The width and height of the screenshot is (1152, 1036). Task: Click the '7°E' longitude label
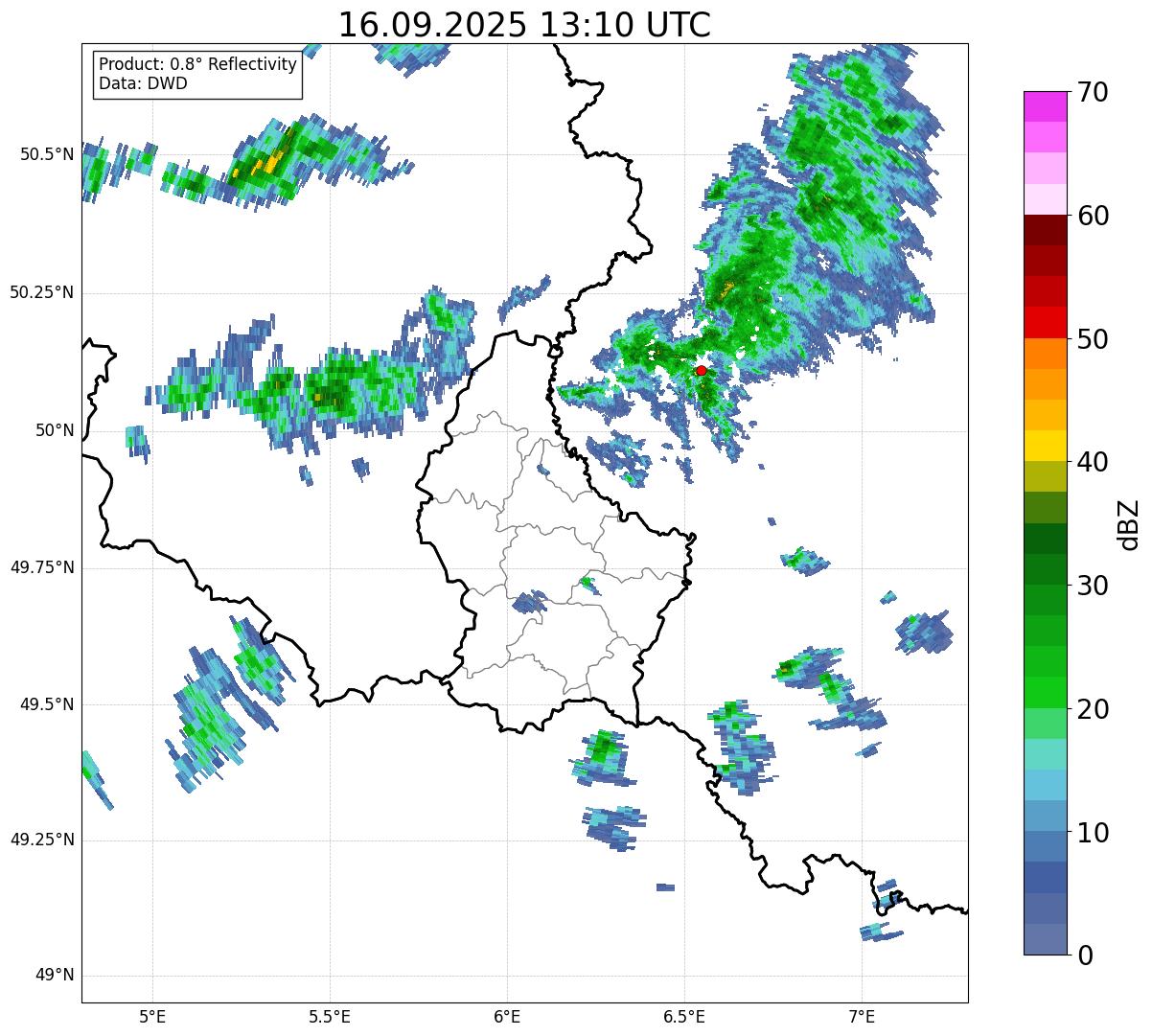pyautogui.click(x=862, y=1016)
